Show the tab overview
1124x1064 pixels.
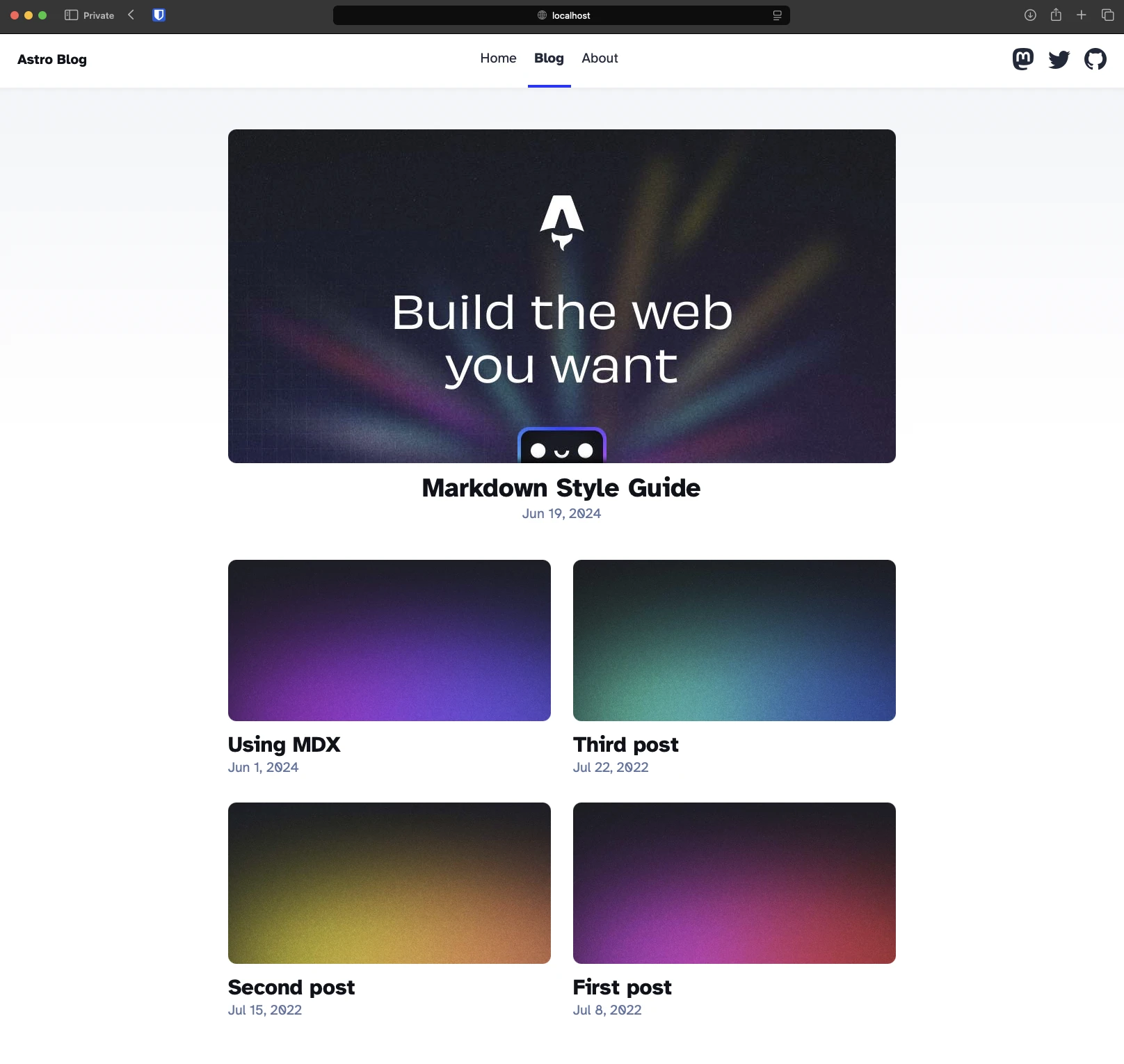[x=1107, y=15]
